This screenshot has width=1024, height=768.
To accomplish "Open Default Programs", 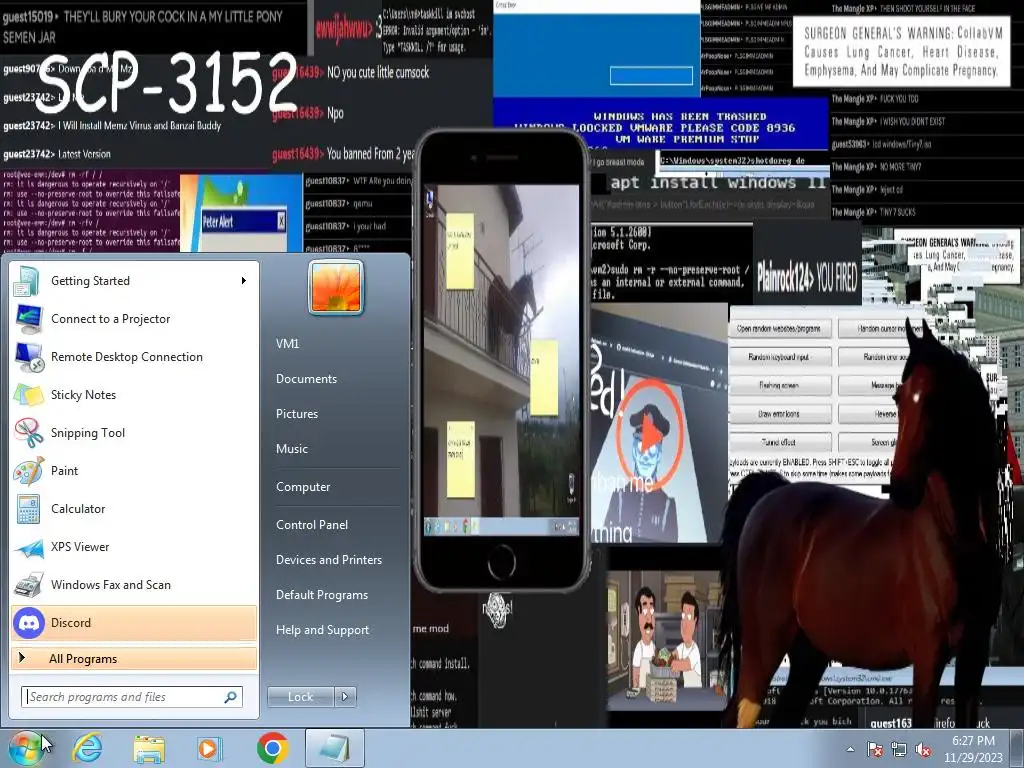I will click(x=321, y=595).
